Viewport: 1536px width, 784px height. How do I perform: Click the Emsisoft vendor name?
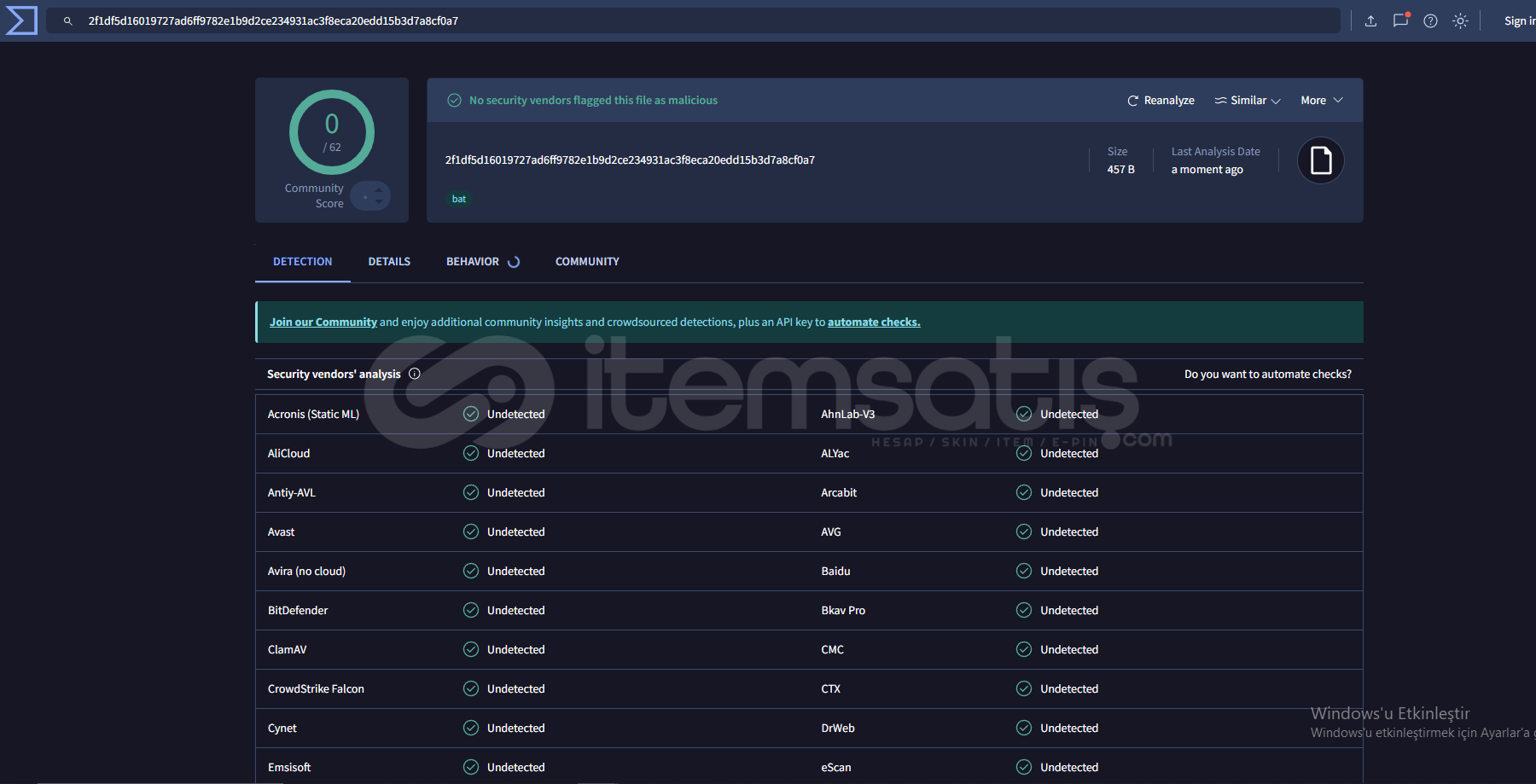(289, 768)
